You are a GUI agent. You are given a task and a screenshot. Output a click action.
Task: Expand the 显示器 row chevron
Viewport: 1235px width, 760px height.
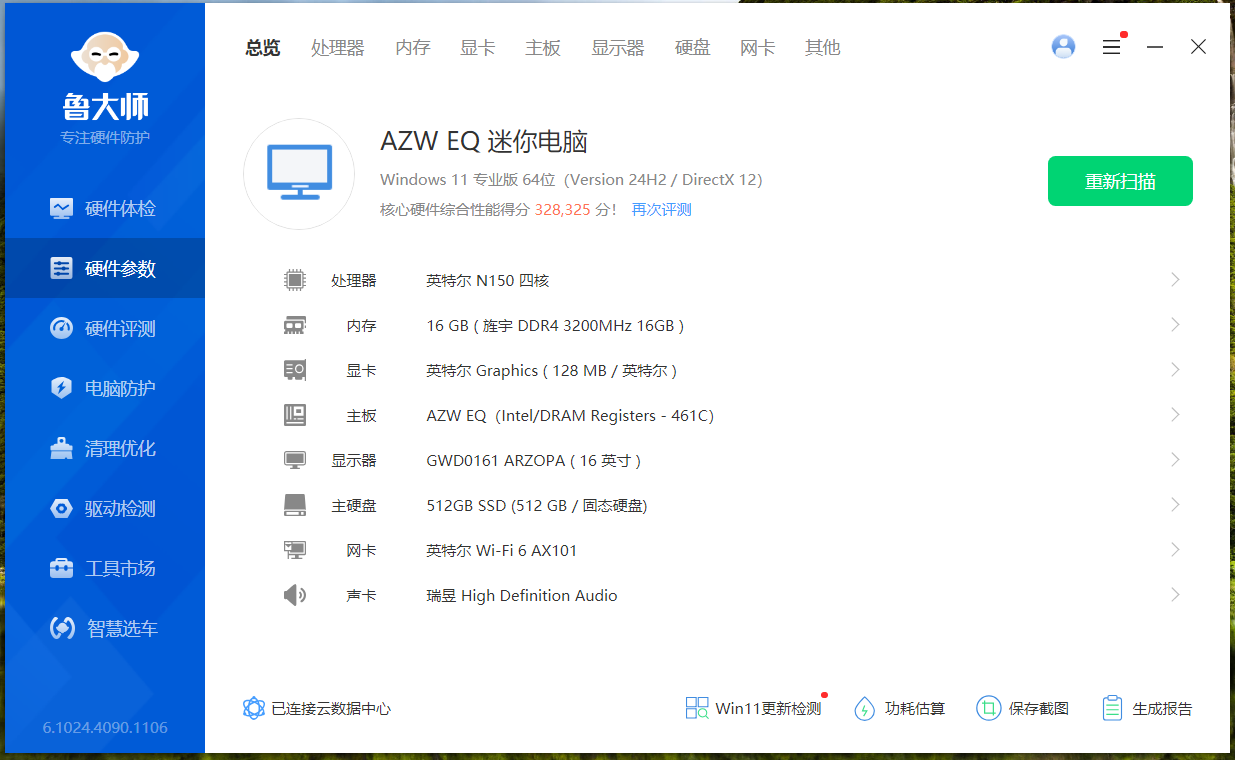[1175, 460]
